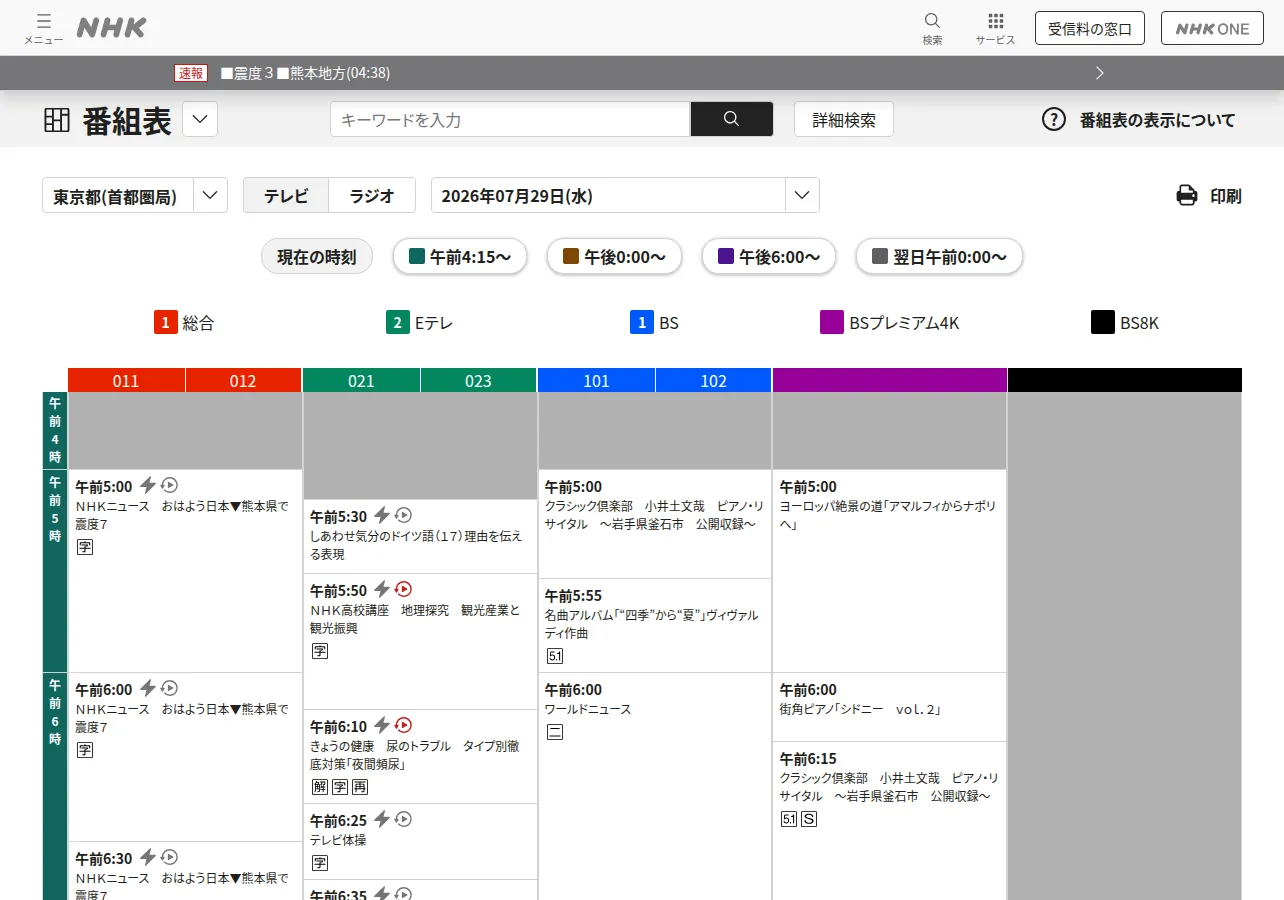
Task: Open the 震度3 熊本地方 breaking news link
Action: (305, 73)
